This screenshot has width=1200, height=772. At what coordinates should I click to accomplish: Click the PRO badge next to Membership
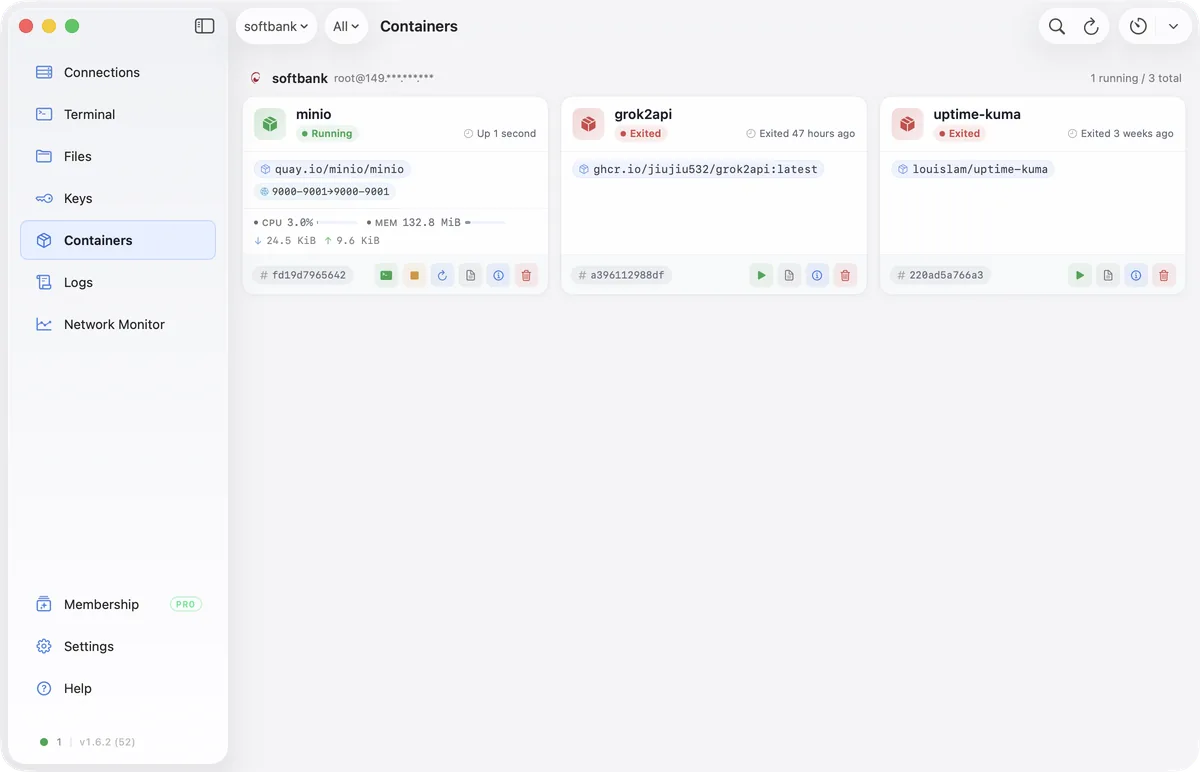pos(186,604)
